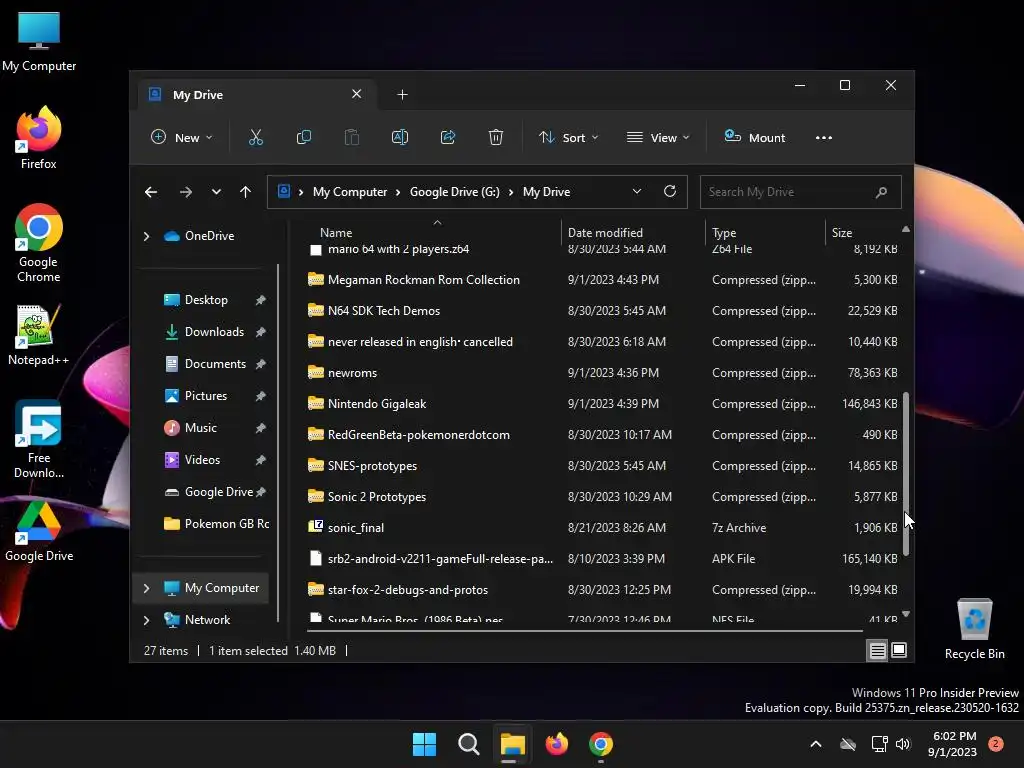Open Google Drive desktop shortcut

click(39, 530)
